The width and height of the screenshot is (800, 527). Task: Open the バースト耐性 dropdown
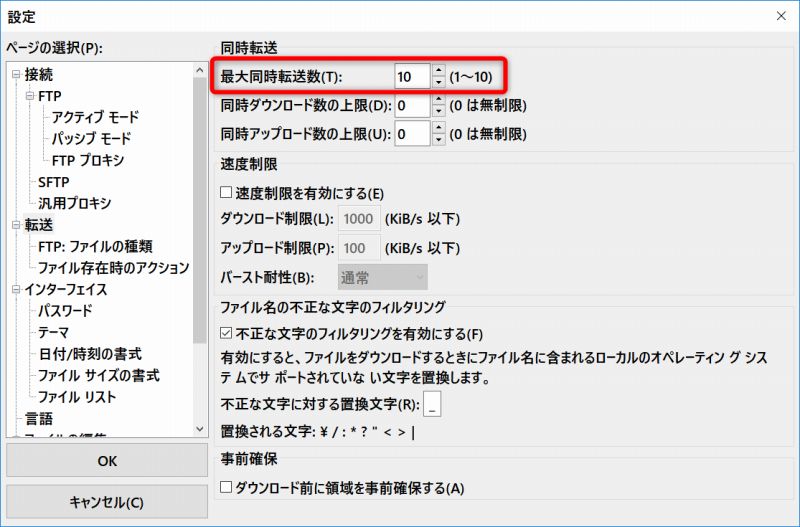tap(383, 277)
